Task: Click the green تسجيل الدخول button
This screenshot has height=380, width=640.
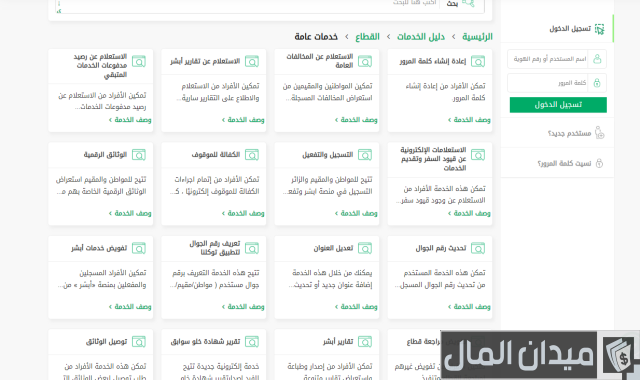Action: (x=558, y=105)
